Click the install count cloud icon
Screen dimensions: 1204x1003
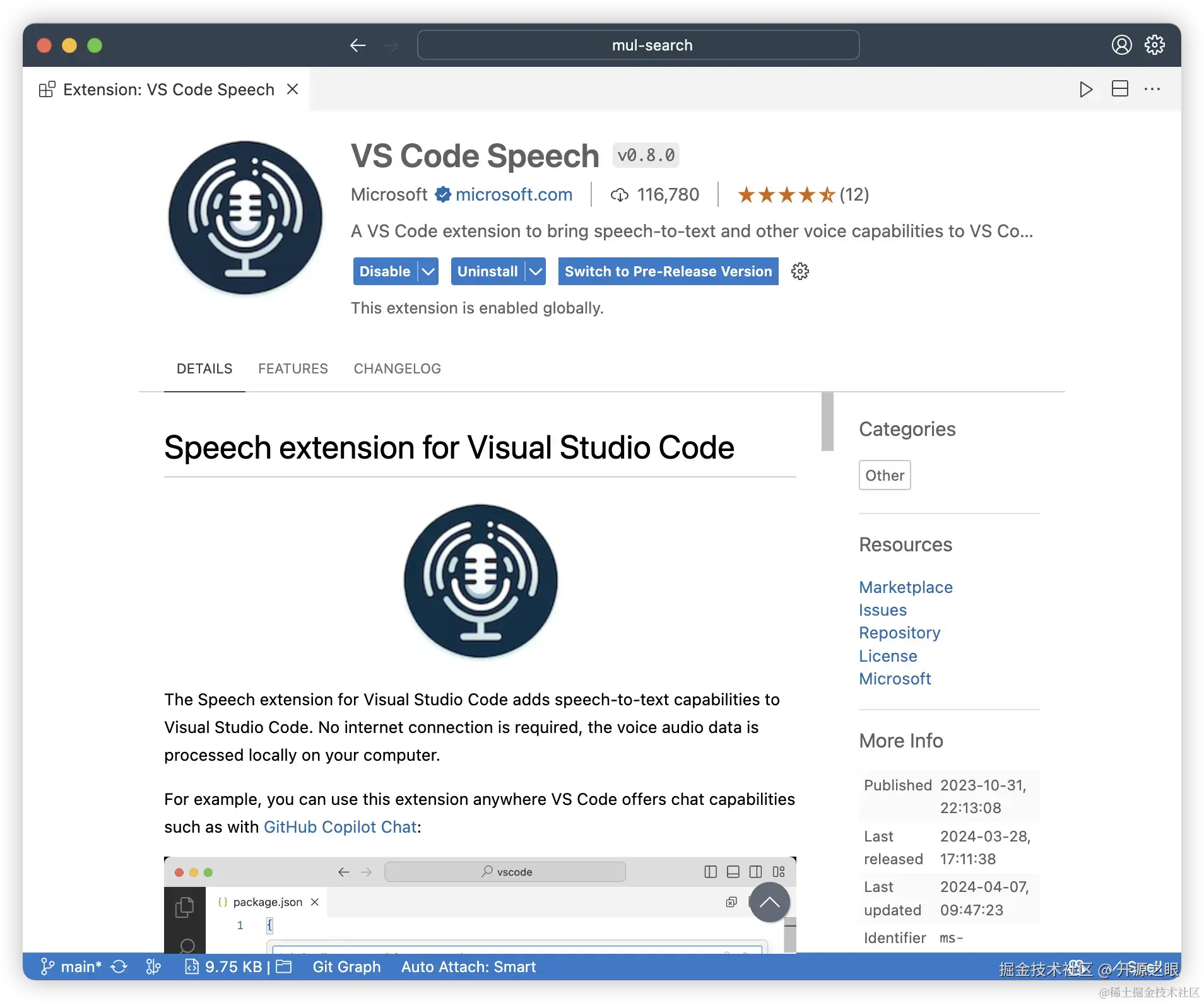coord(619,195)
